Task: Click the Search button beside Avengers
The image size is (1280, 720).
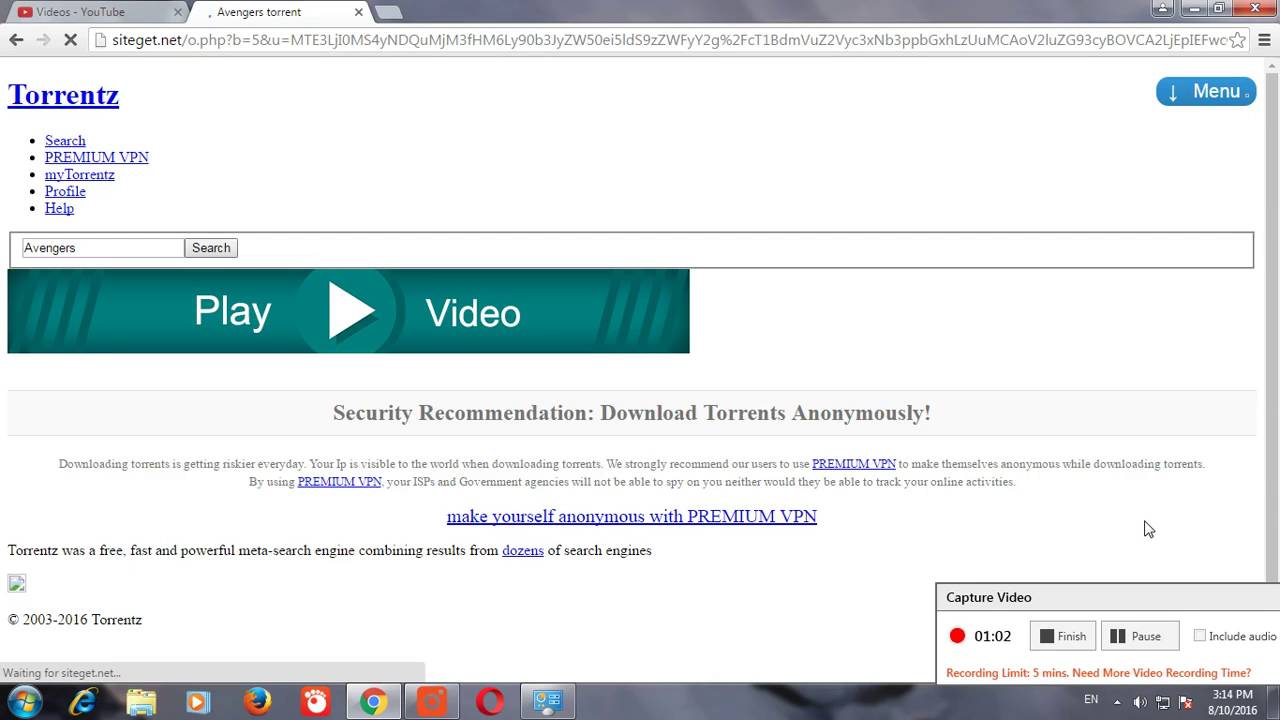Action: [211, 248]
